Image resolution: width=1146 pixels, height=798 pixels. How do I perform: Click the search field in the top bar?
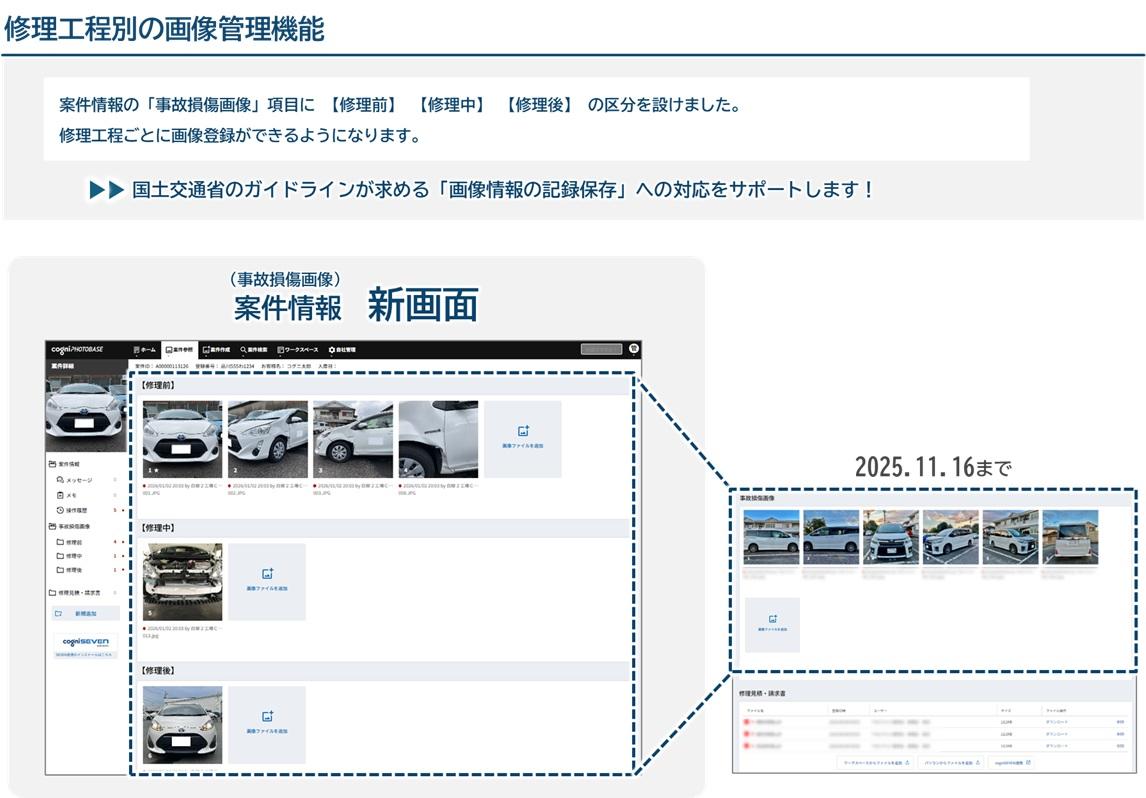click(601, 349)
